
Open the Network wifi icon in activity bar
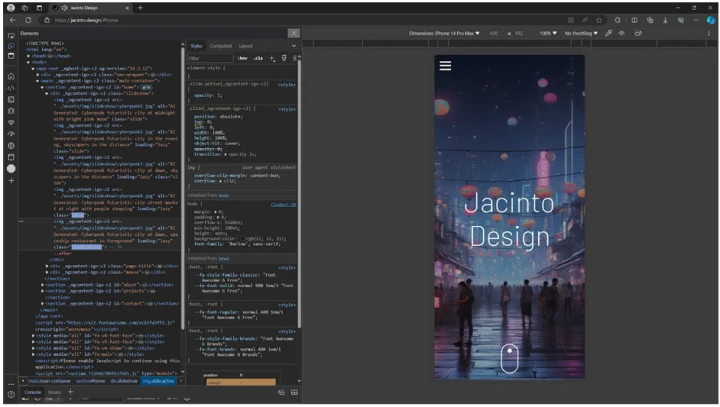(x=11, y=123)
